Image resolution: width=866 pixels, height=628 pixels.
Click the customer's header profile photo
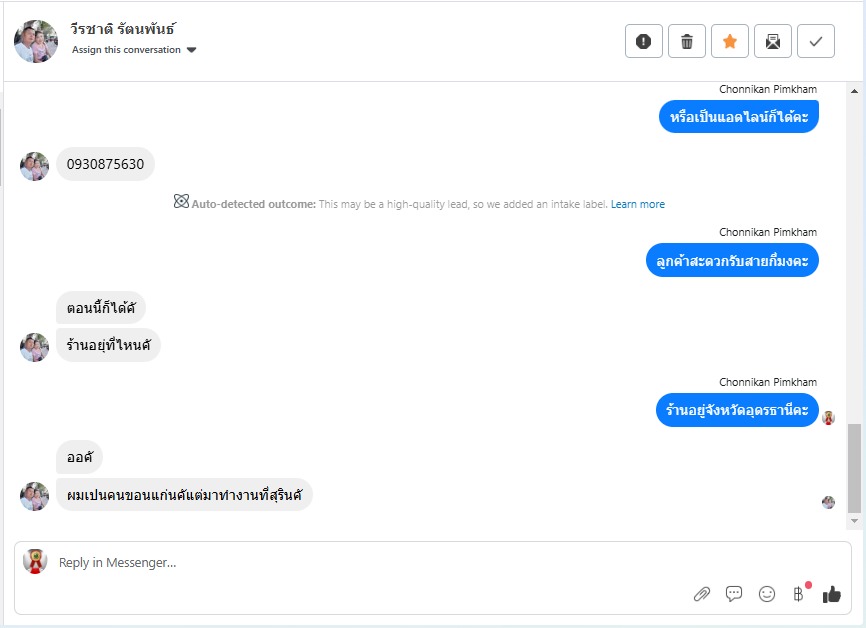coord(36,41)
